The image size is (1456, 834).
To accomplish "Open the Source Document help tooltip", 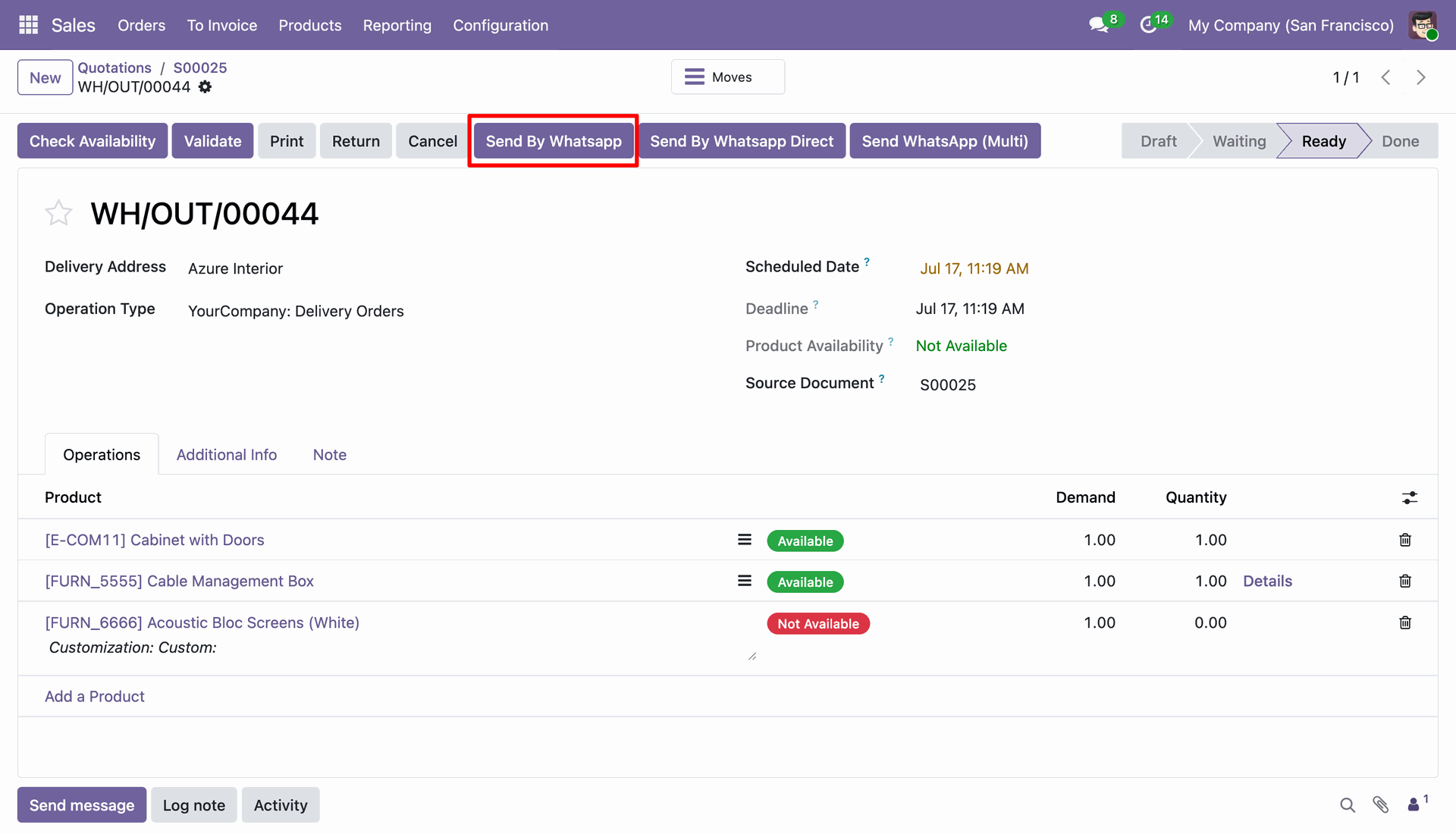I will [x=882, y=378].
